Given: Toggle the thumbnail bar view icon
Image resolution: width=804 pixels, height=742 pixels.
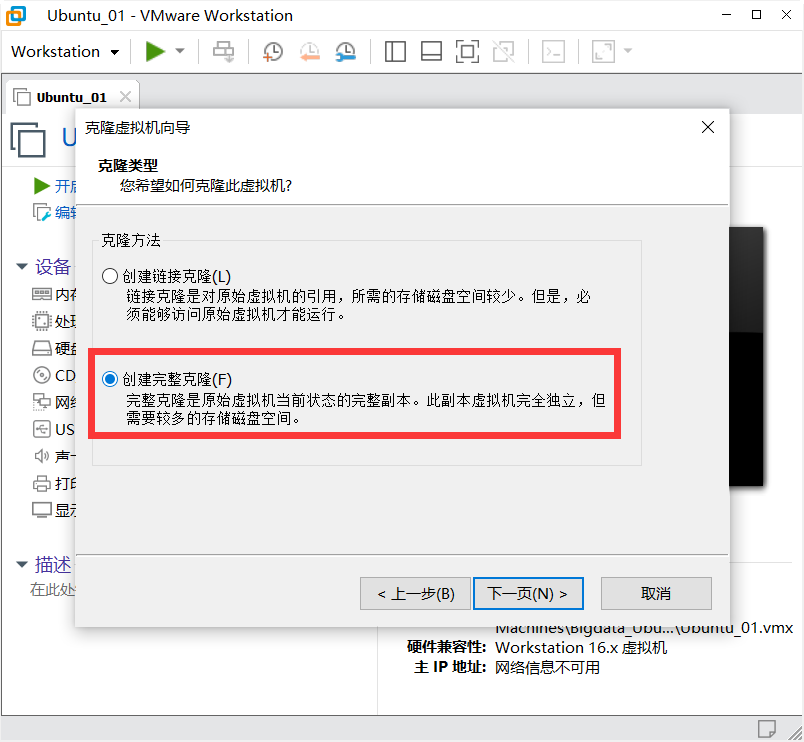Looking at the screenshot, I should (x=431, y=51).
